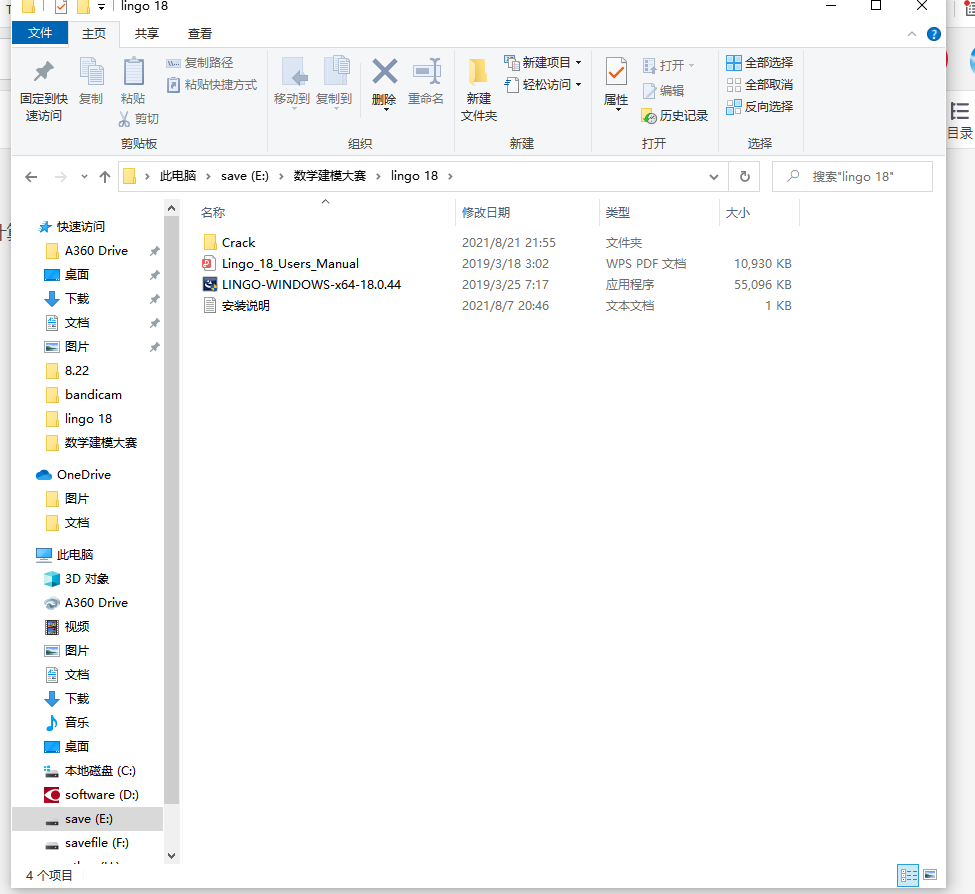
Task: Click the search lingo 18 box
Action: coord(853,177)
